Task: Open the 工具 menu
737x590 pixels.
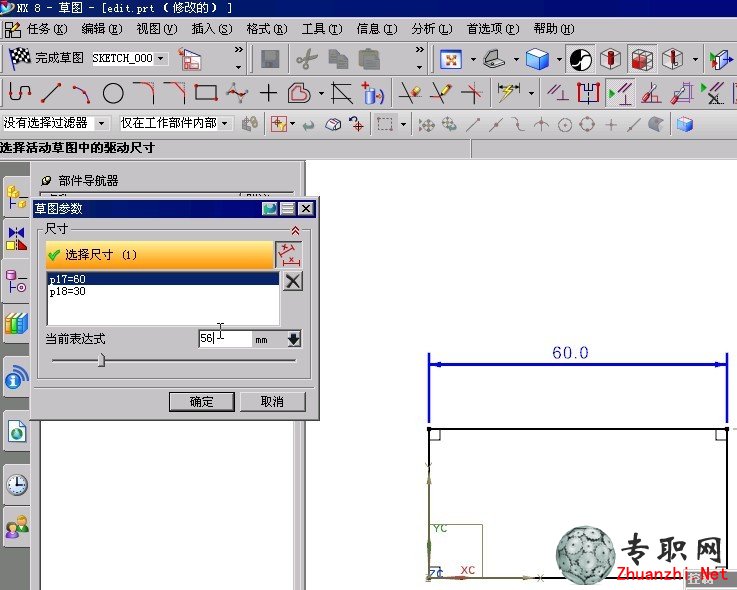Action: point(321,29)
